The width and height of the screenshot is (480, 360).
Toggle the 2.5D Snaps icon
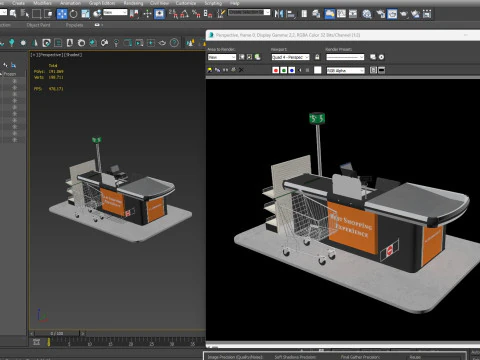pos(173,14)
